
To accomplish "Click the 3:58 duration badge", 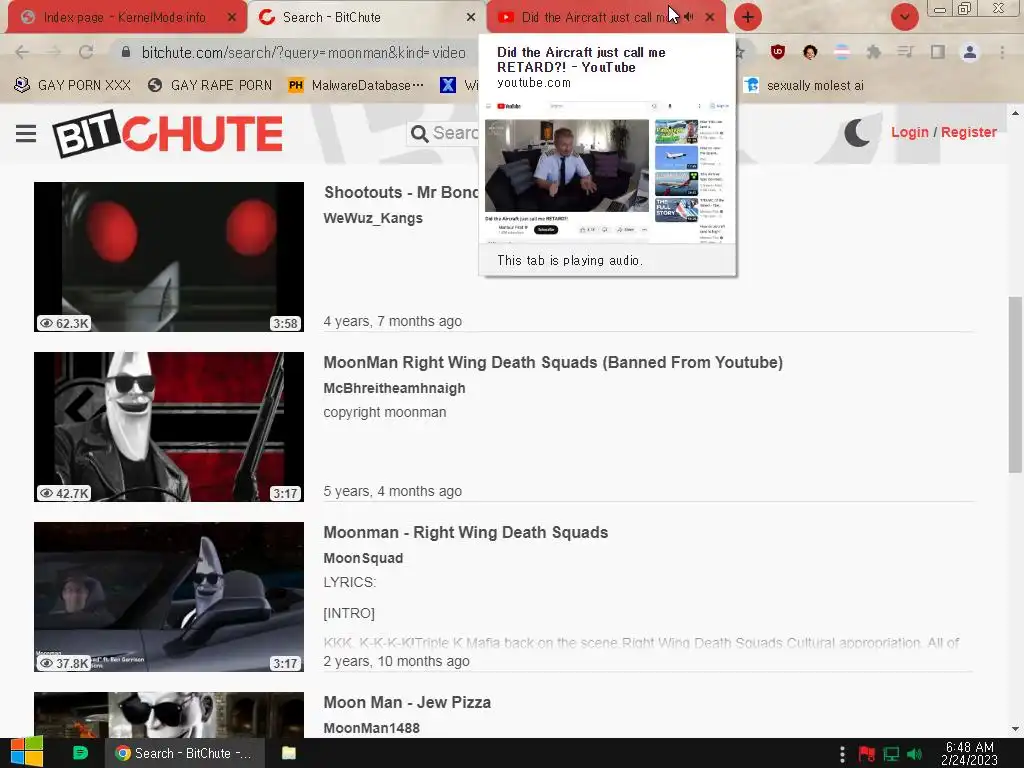I will (285, 323).
